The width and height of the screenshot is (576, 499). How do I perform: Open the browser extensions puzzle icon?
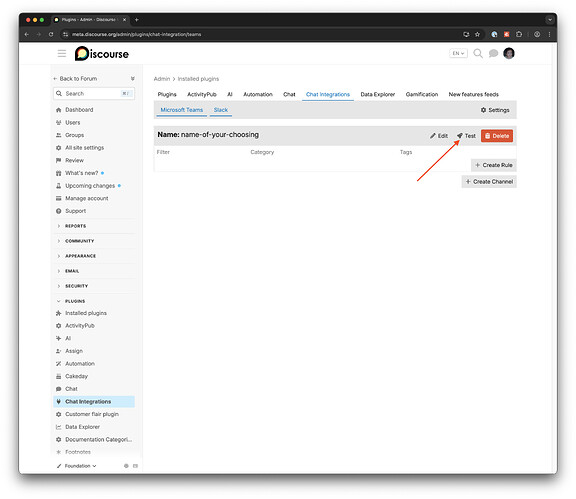click(519, 34)
